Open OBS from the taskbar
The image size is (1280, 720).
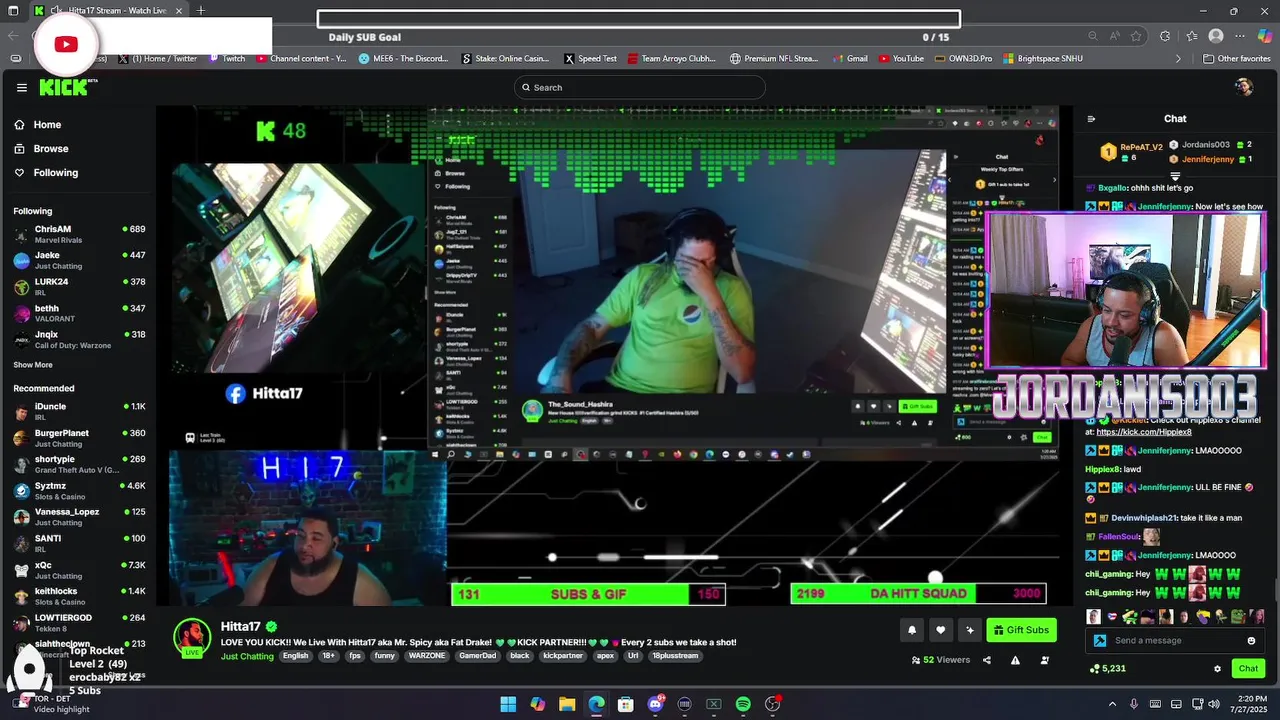pyautogui.click(x=772, y=704)
